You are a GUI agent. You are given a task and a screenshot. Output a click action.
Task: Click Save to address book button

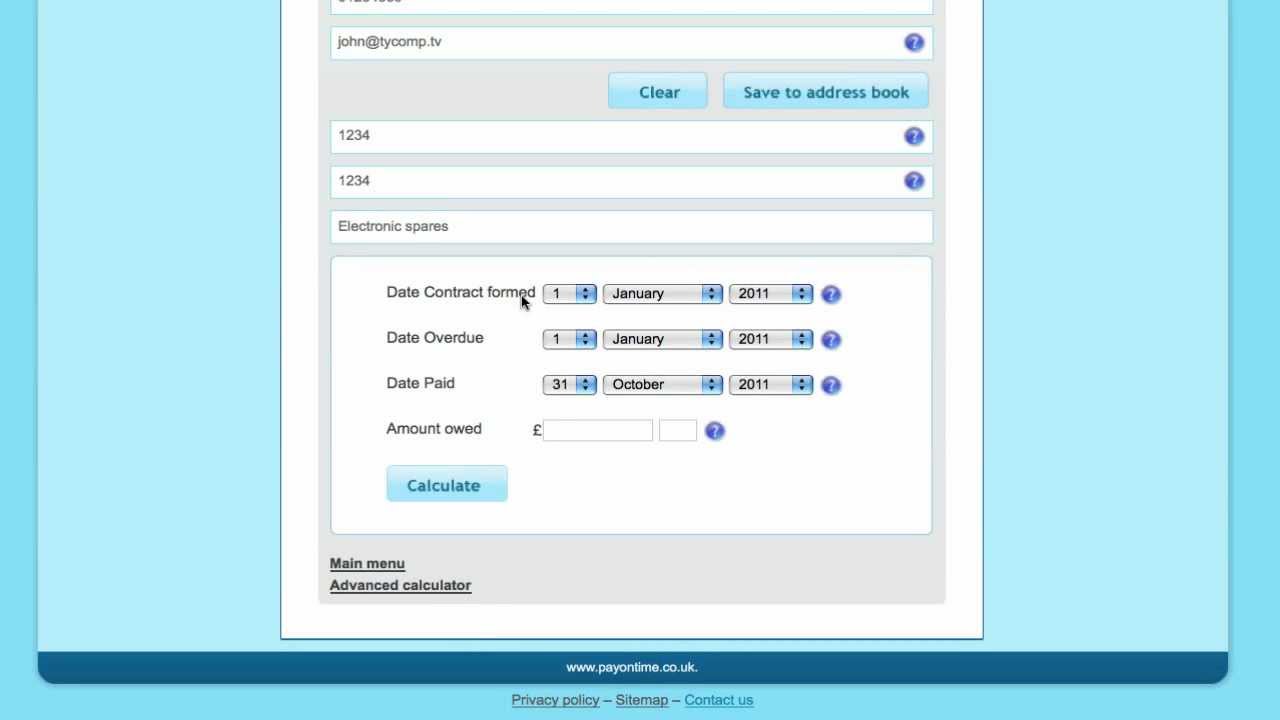point(826,91)
